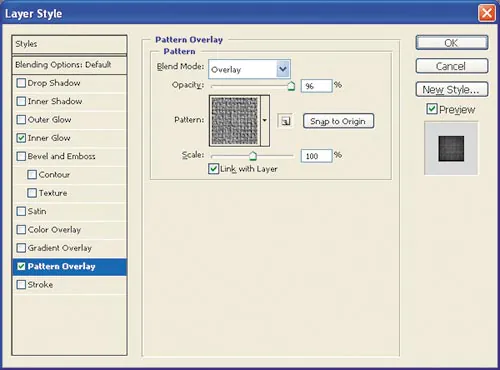The height and width of the screenshot is (370, 500).
Task: Click the Scale slider handle
Action: tap(253, 156)
